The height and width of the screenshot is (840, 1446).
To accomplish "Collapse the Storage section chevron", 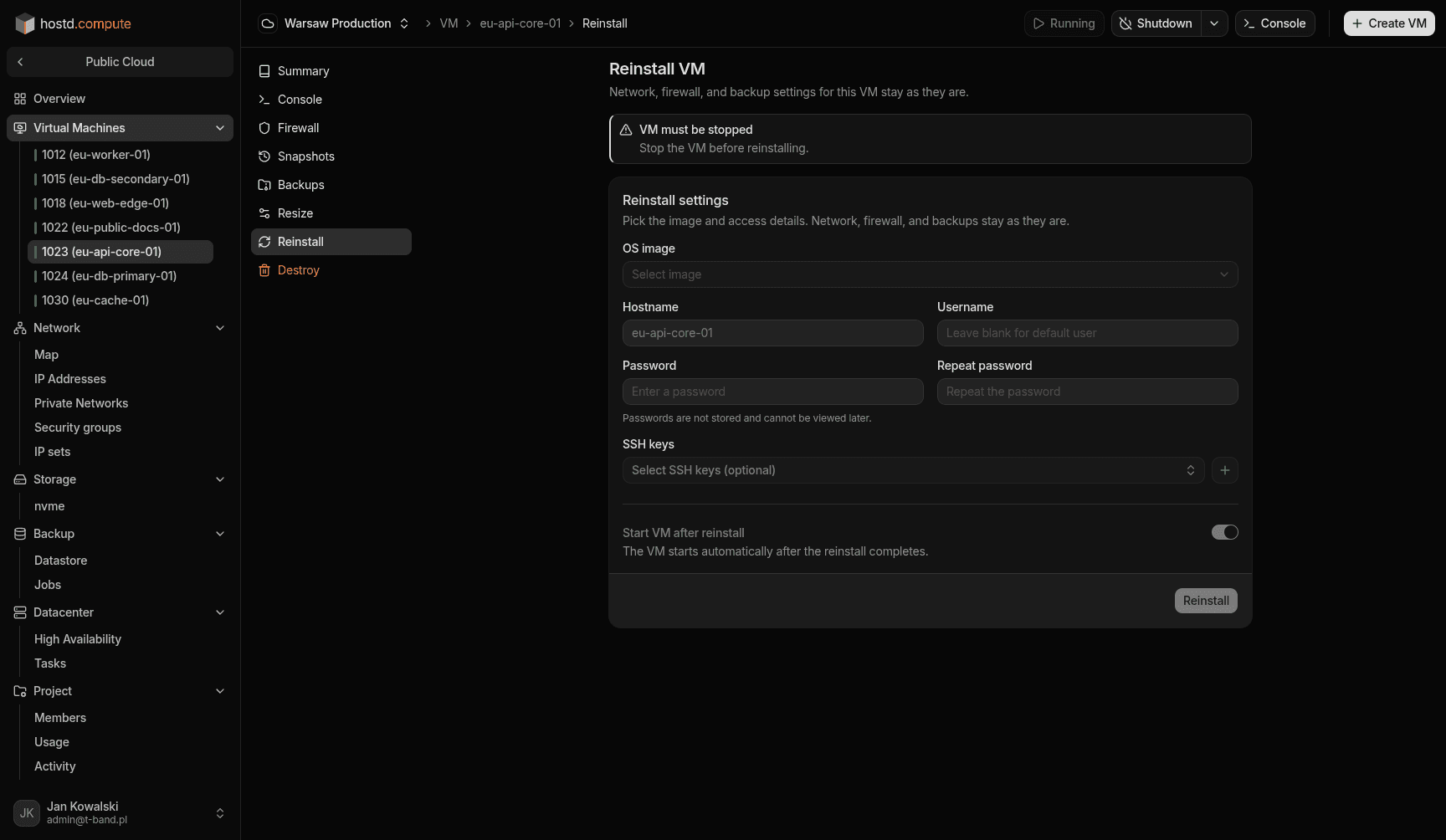I will (x=220, y=479).
